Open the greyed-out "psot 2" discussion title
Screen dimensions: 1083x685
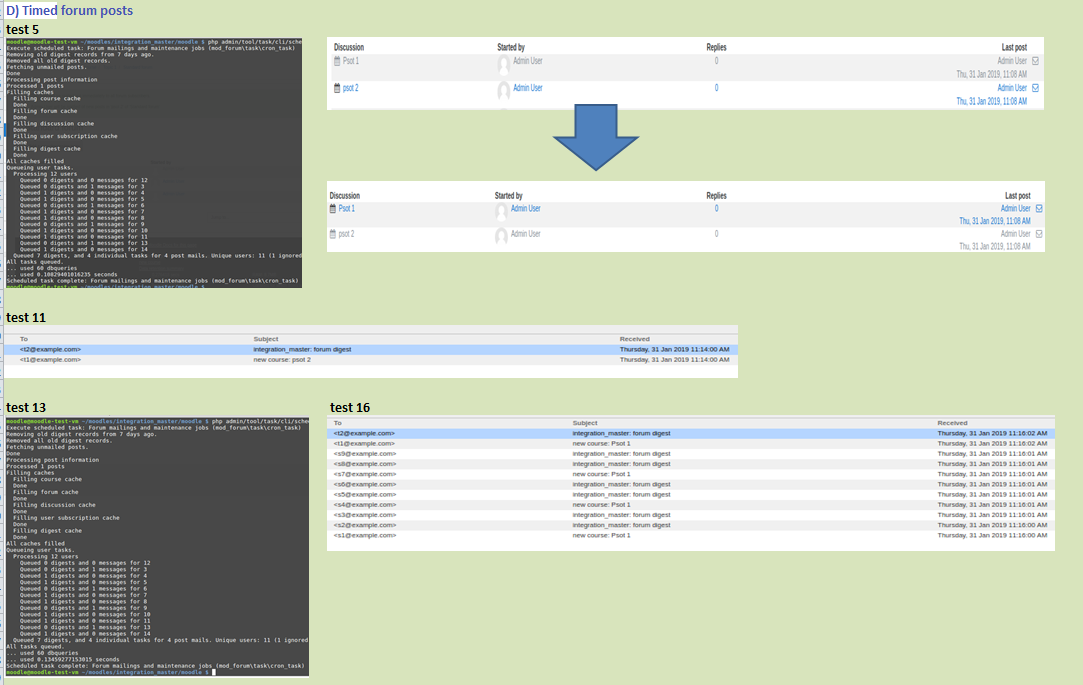pos(346,234)
